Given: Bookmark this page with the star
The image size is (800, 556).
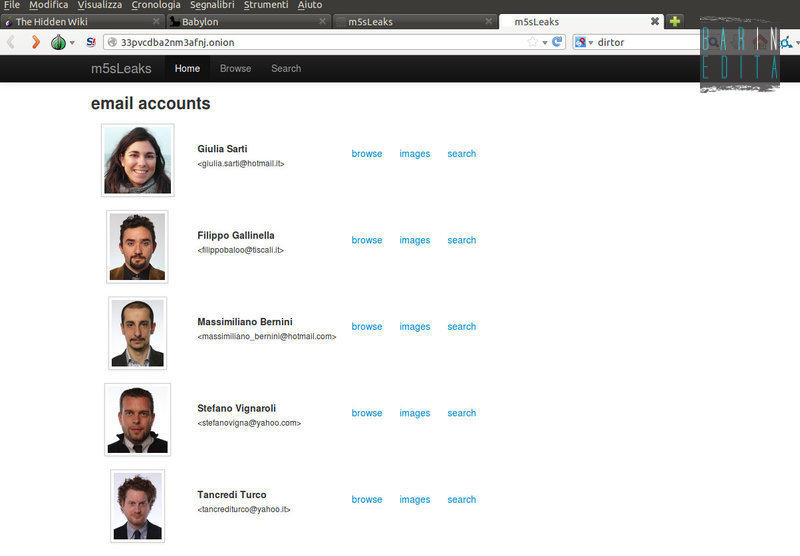Looking at the screenshot, I should coord(532,42).
